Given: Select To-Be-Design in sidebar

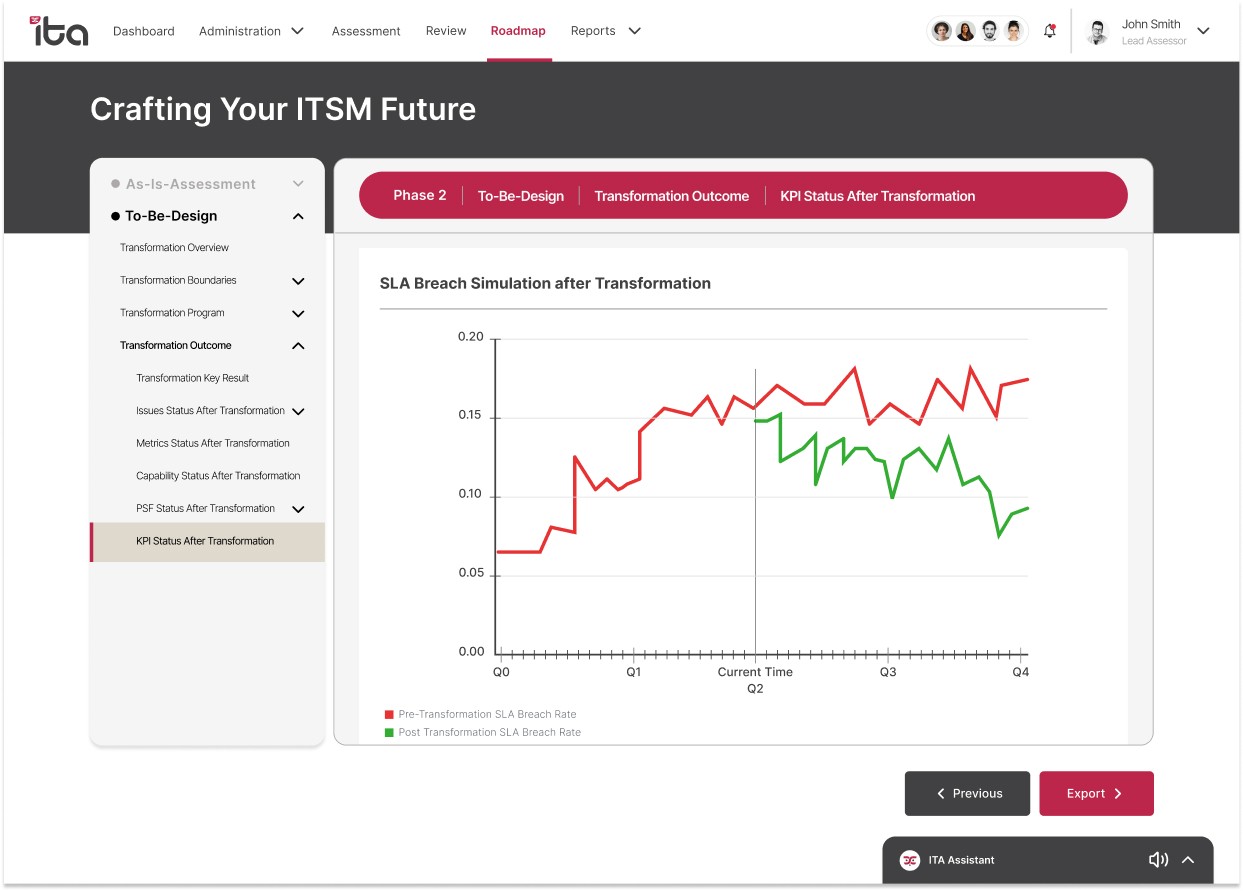Looking at the screenshot, I should (x=171, y=216).
